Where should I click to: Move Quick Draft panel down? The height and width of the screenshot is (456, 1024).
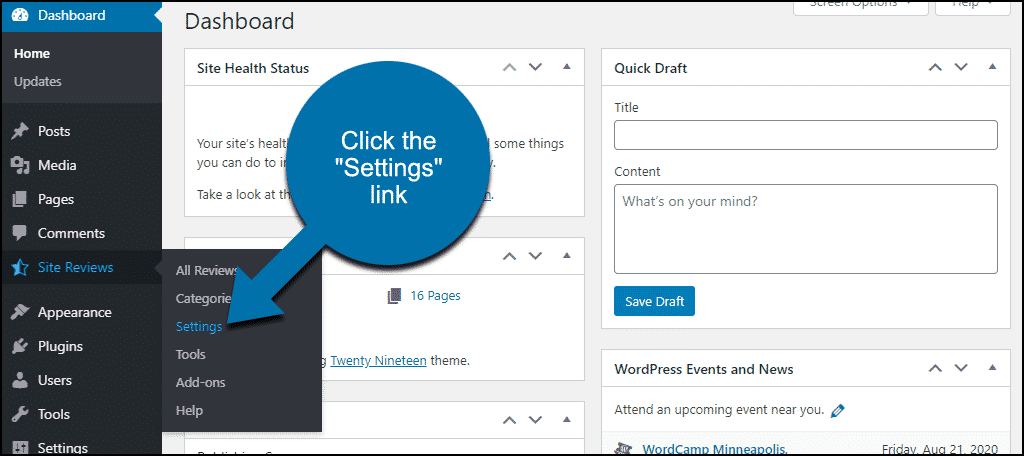pos(961,67)
